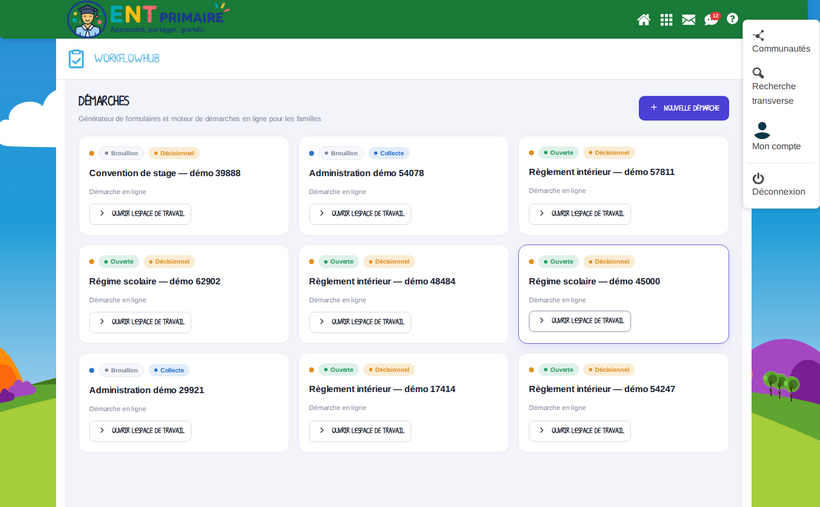The height and width of the screenshot is (507, 820).
Task: Open workspace for Règlement intérieur 57811
Action: 579,214
